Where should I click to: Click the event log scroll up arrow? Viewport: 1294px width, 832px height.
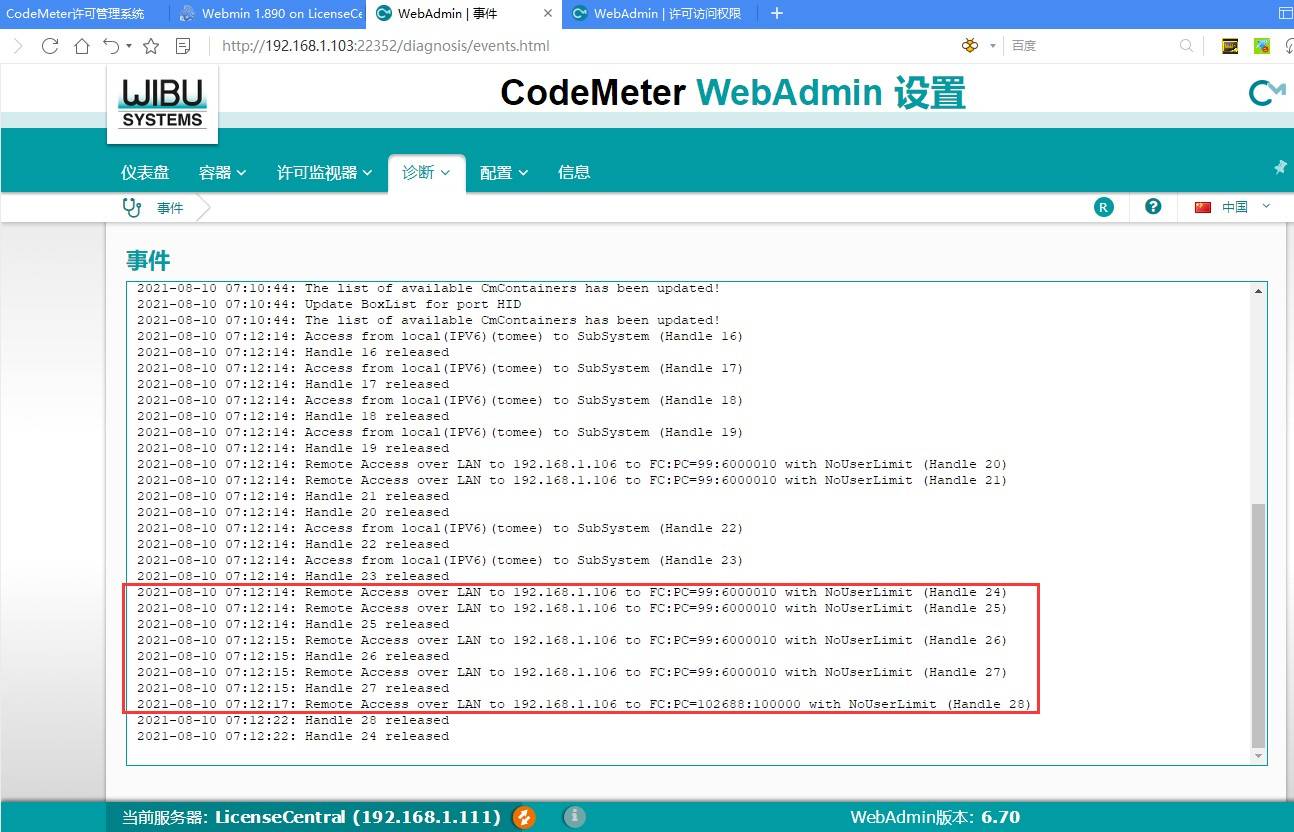point(1258,290)
